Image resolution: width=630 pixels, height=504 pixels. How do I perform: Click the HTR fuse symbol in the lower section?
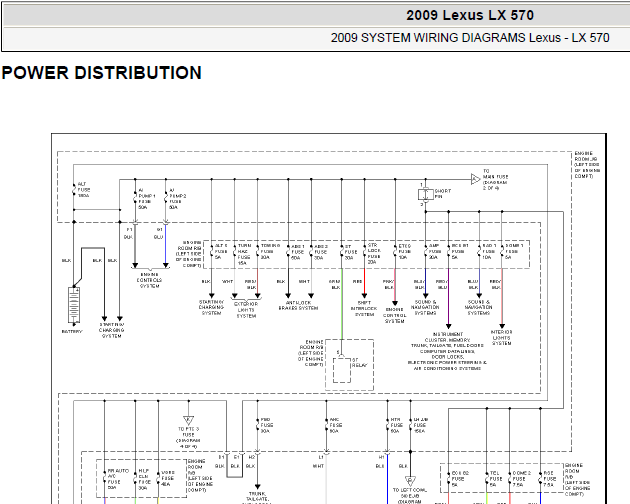pyautogui.click(x=388, y=425)
